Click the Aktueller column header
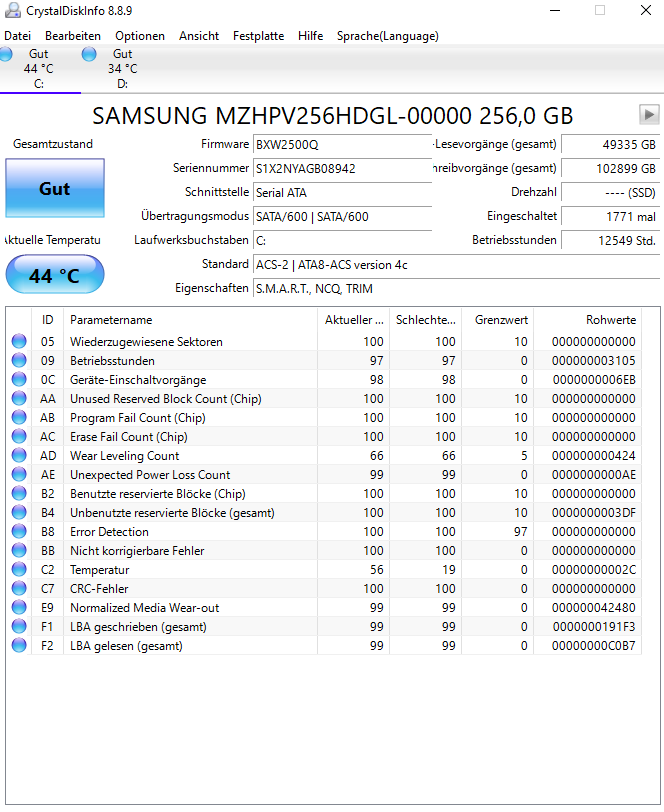Screen dimensions: 664x812 click(x=354, y=320)
